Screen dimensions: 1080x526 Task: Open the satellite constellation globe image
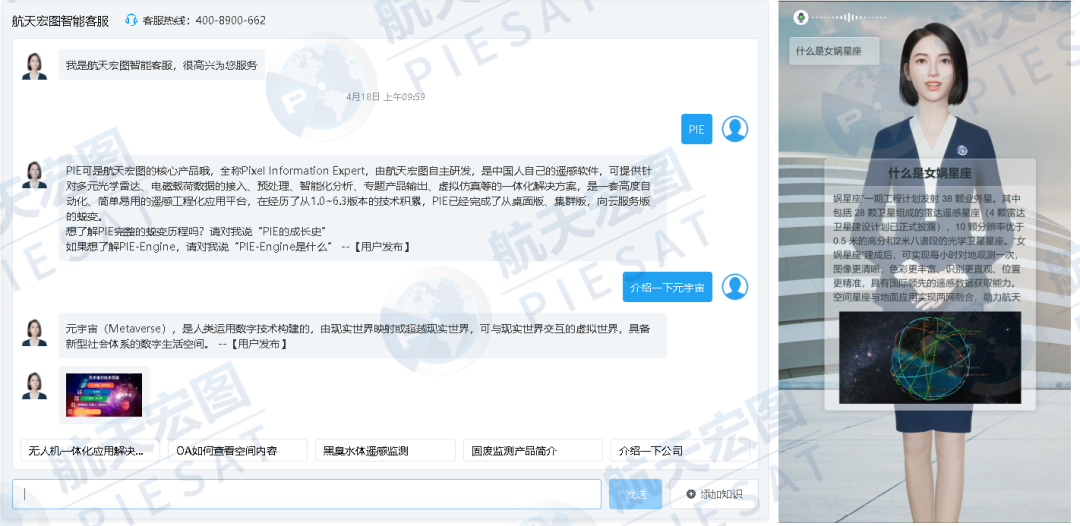click(930, 358)
